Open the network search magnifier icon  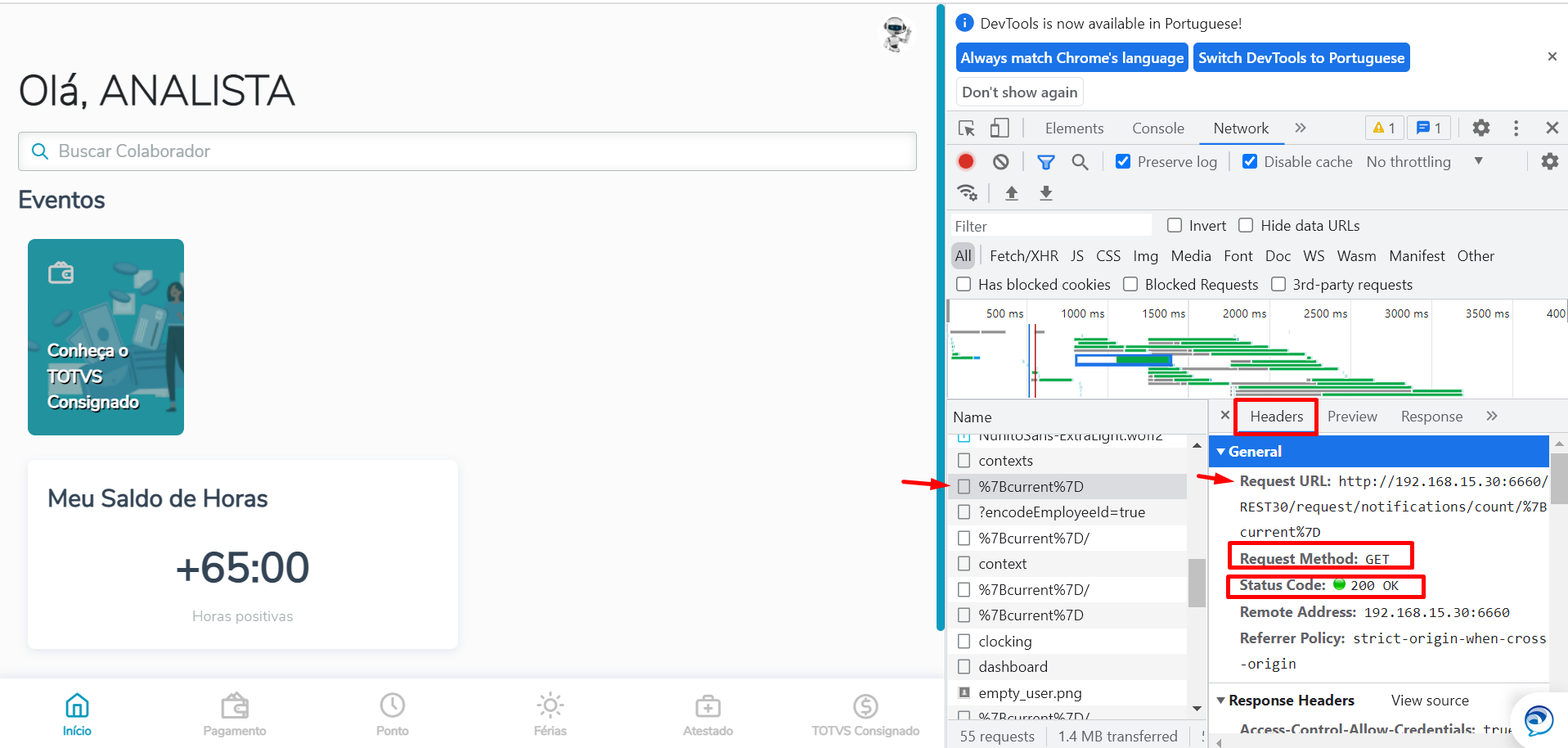tap(1080, 162)
